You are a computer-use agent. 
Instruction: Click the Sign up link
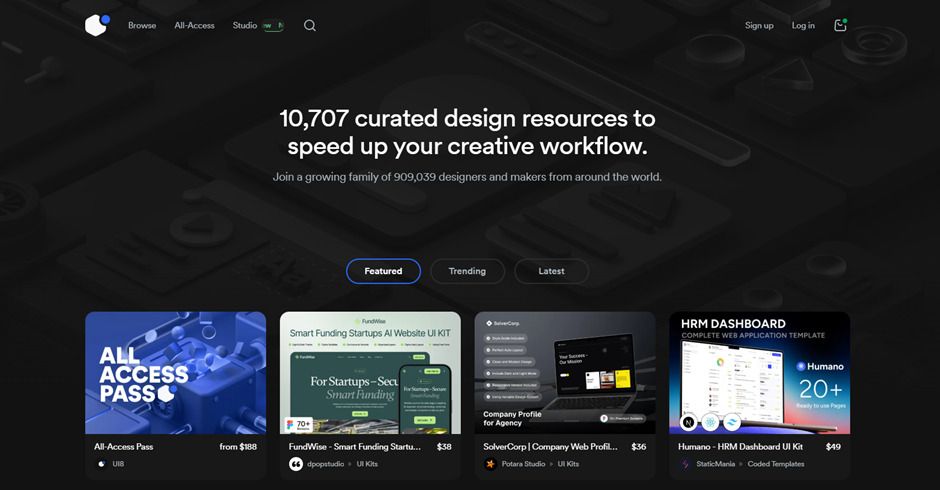point(759,25)
